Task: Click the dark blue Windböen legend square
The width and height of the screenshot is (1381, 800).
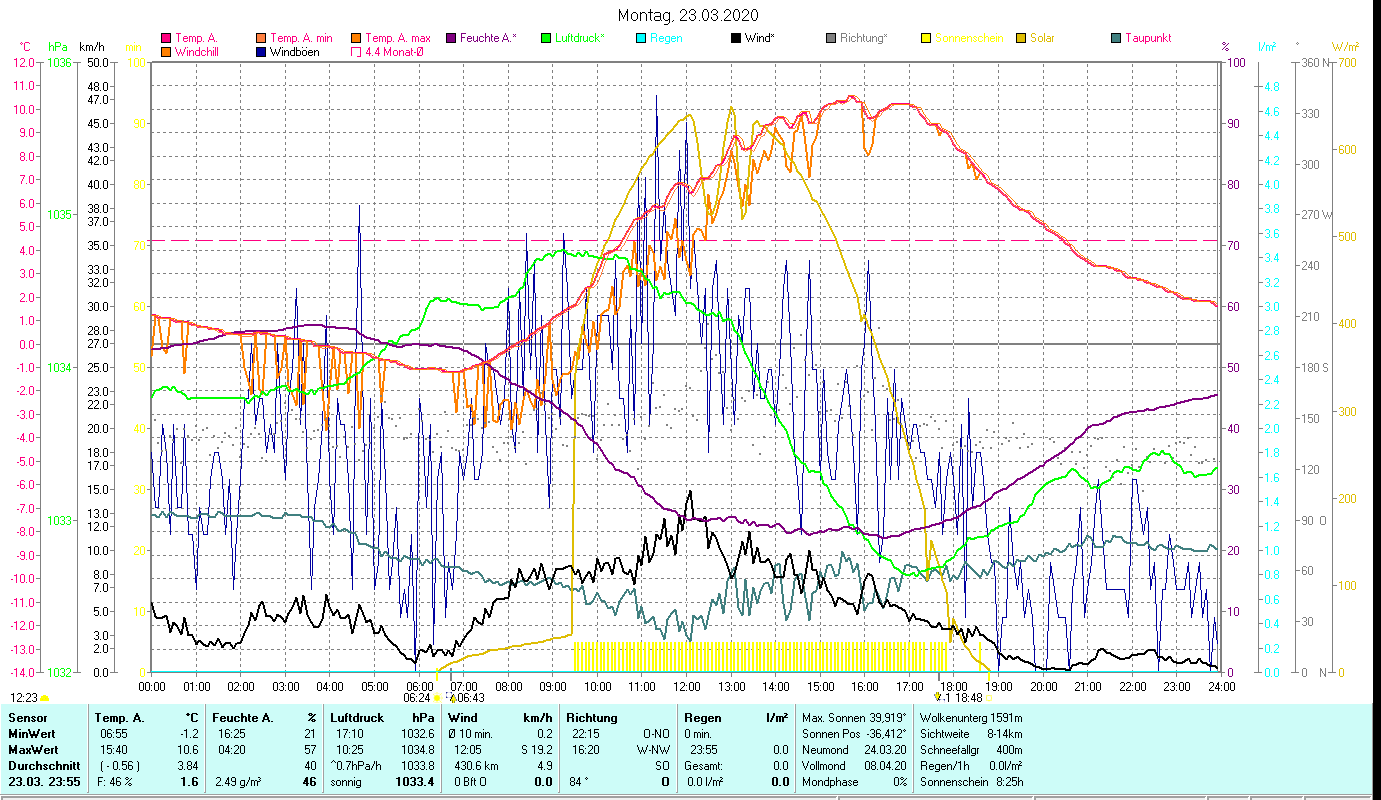Action: 261,52
